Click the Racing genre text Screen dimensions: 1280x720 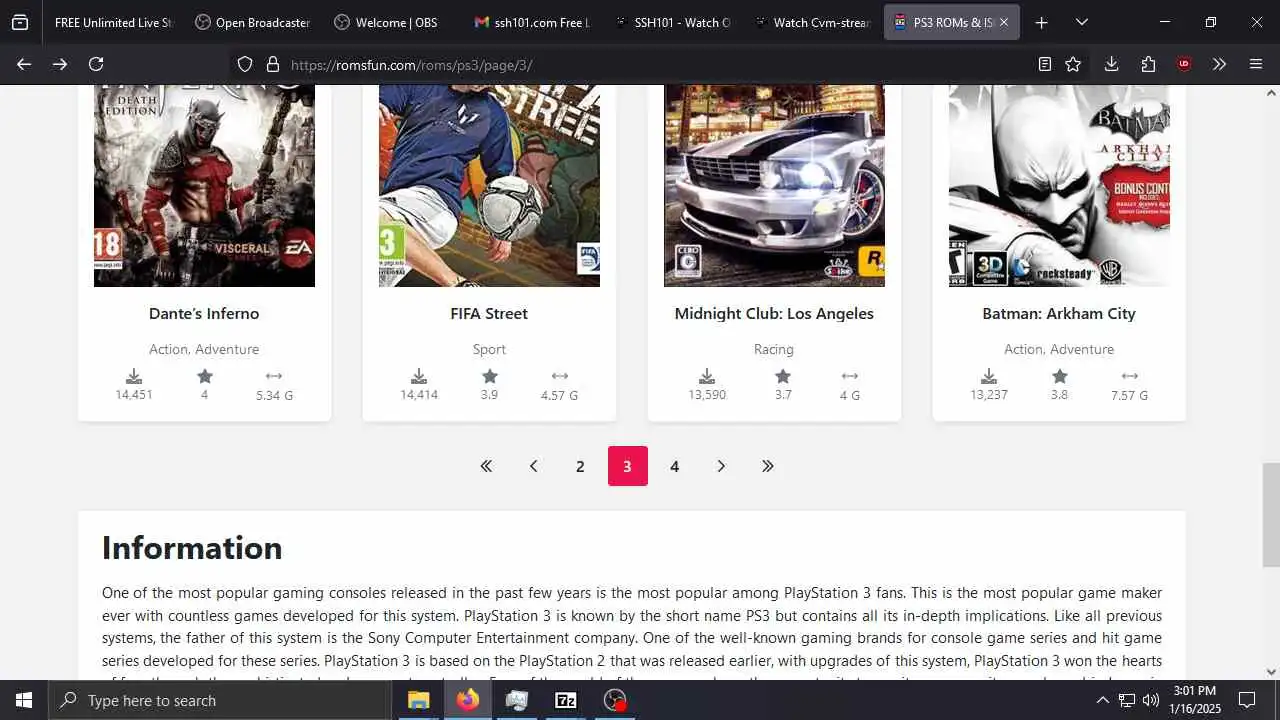pos(774,349)
